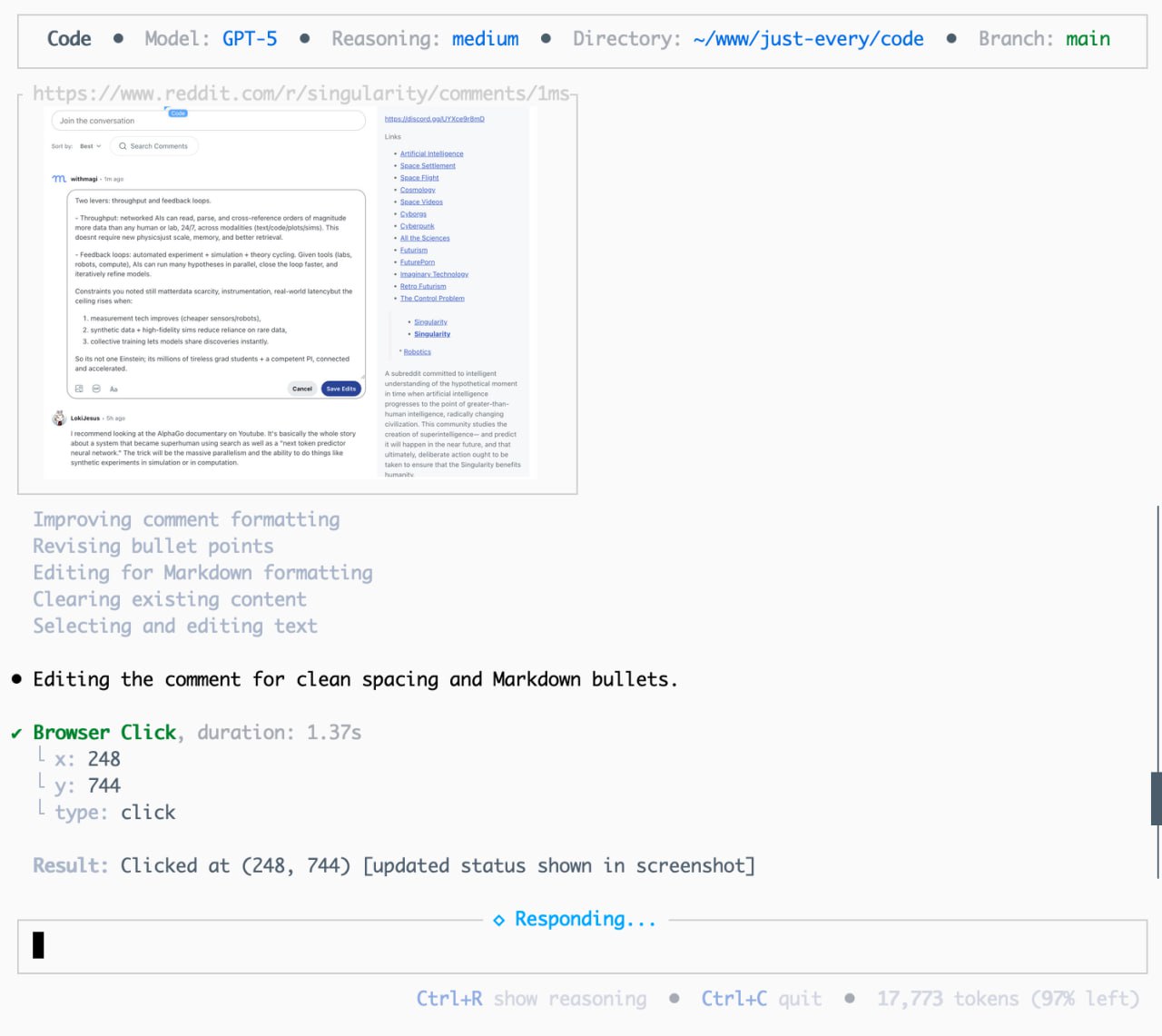Click the Browser Click tool call heading
The image size is (1162, 1036).
click(104, 733)
